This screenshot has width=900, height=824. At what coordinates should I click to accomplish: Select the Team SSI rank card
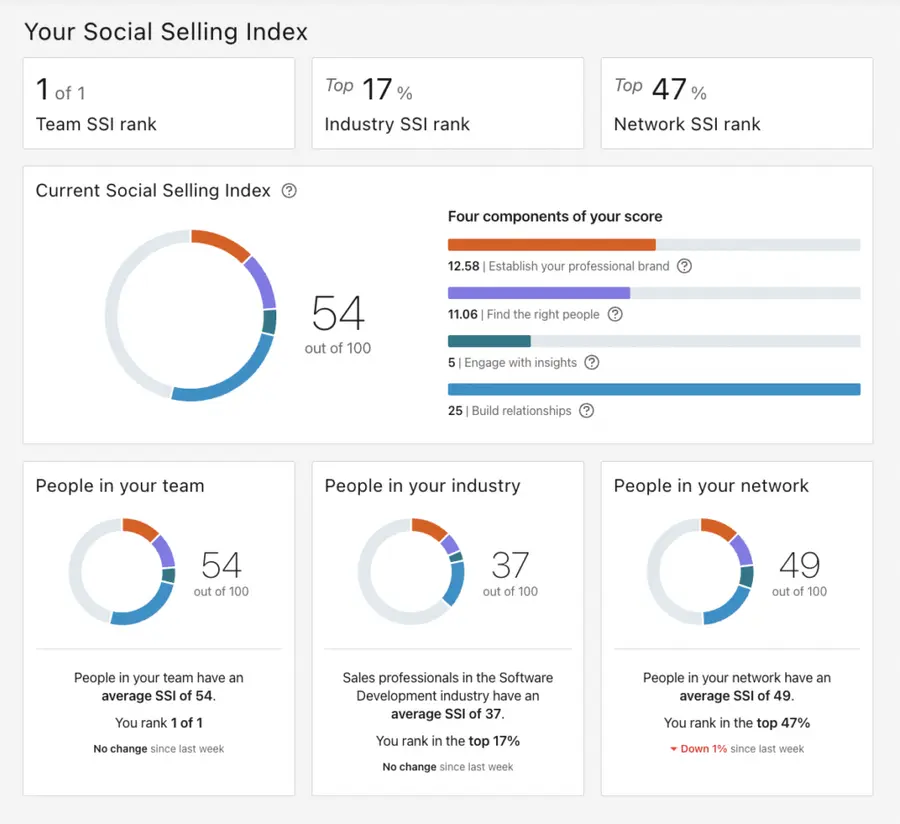point(158,103)
